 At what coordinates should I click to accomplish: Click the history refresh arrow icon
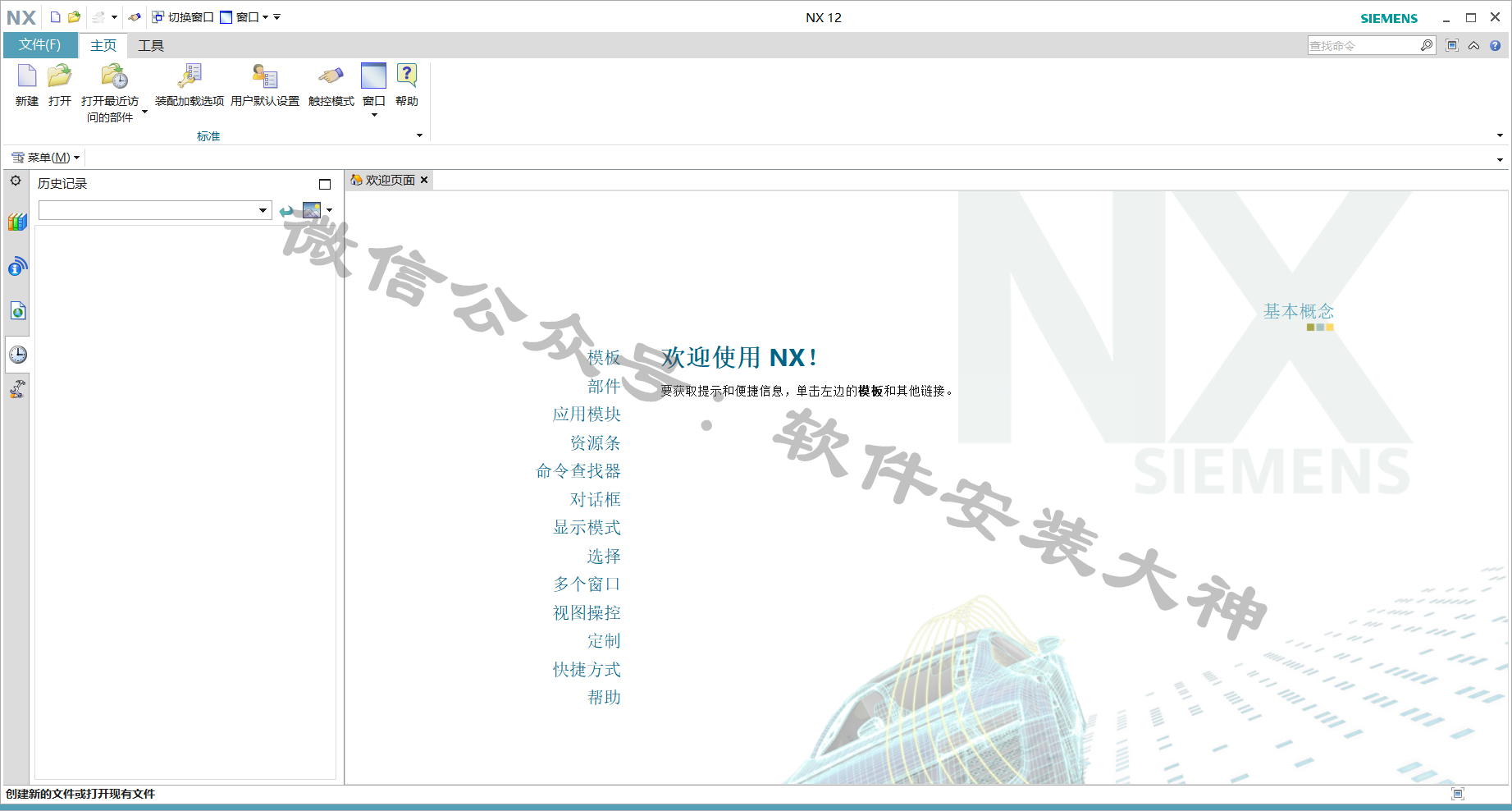(286, 211)
